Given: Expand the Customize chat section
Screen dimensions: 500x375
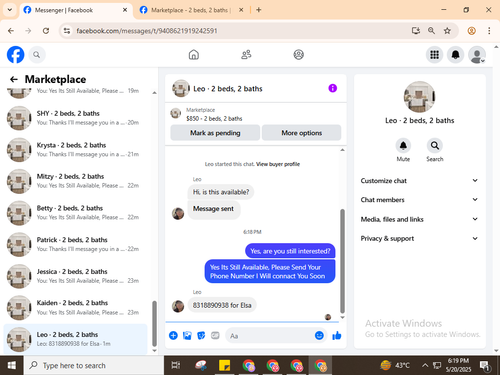Looking at the screenshot, I should [x=419, y=181].
